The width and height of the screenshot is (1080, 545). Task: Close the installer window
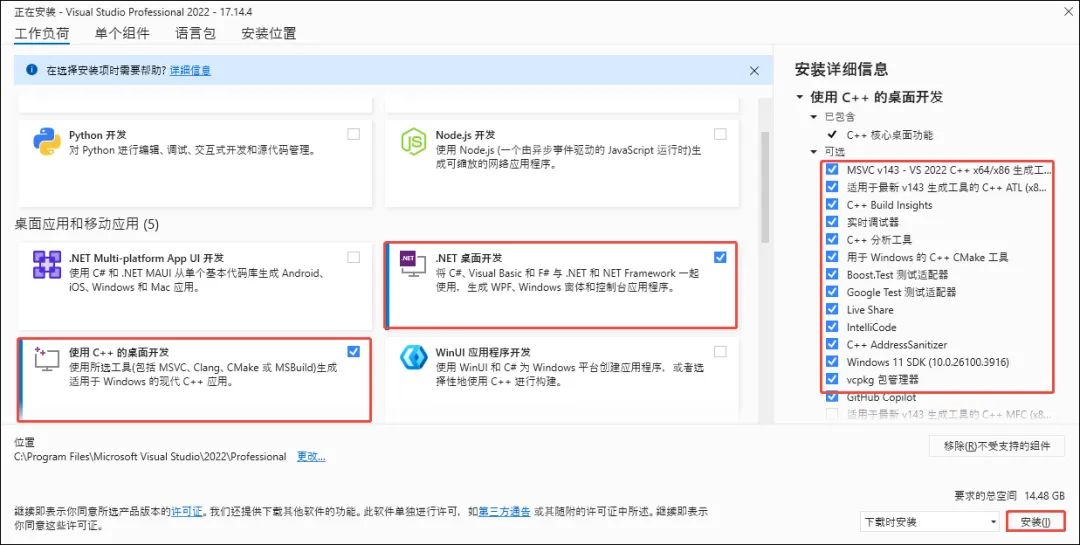coord(1066,10)
